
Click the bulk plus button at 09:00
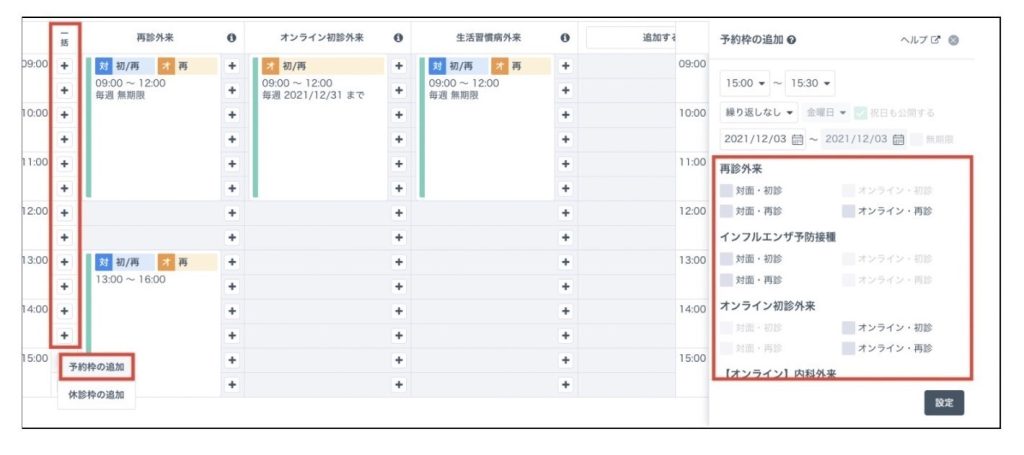click(64, 65)
